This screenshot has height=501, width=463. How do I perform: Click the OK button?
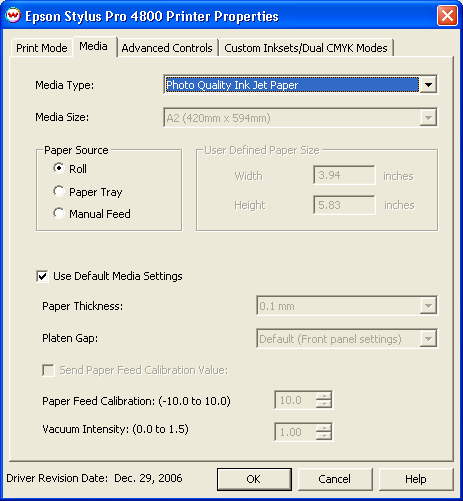(254, 479)
